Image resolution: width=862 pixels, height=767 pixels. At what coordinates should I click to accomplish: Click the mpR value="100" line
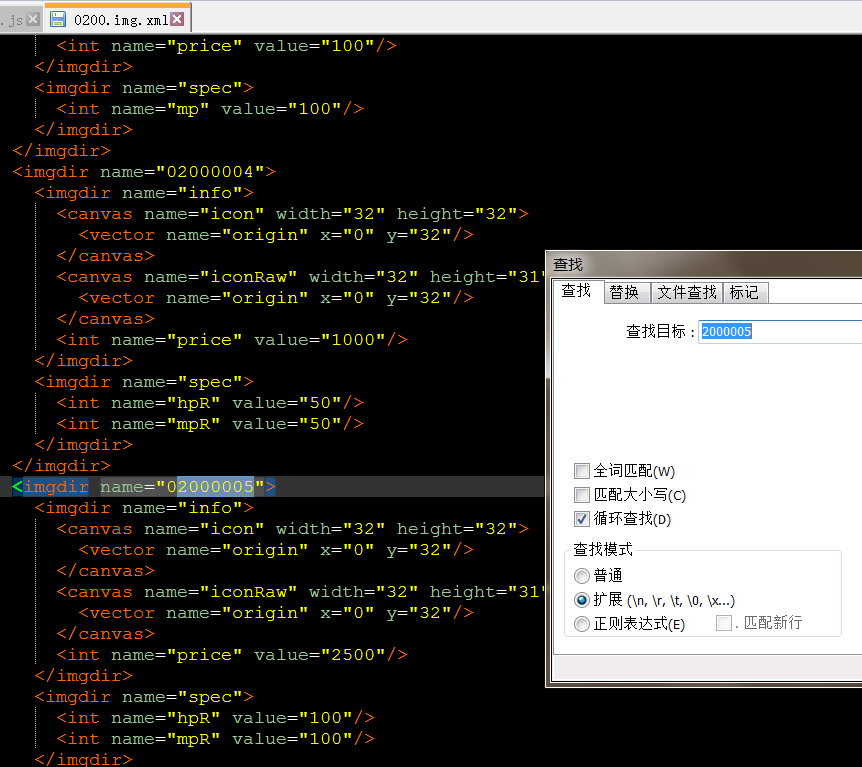216,739
